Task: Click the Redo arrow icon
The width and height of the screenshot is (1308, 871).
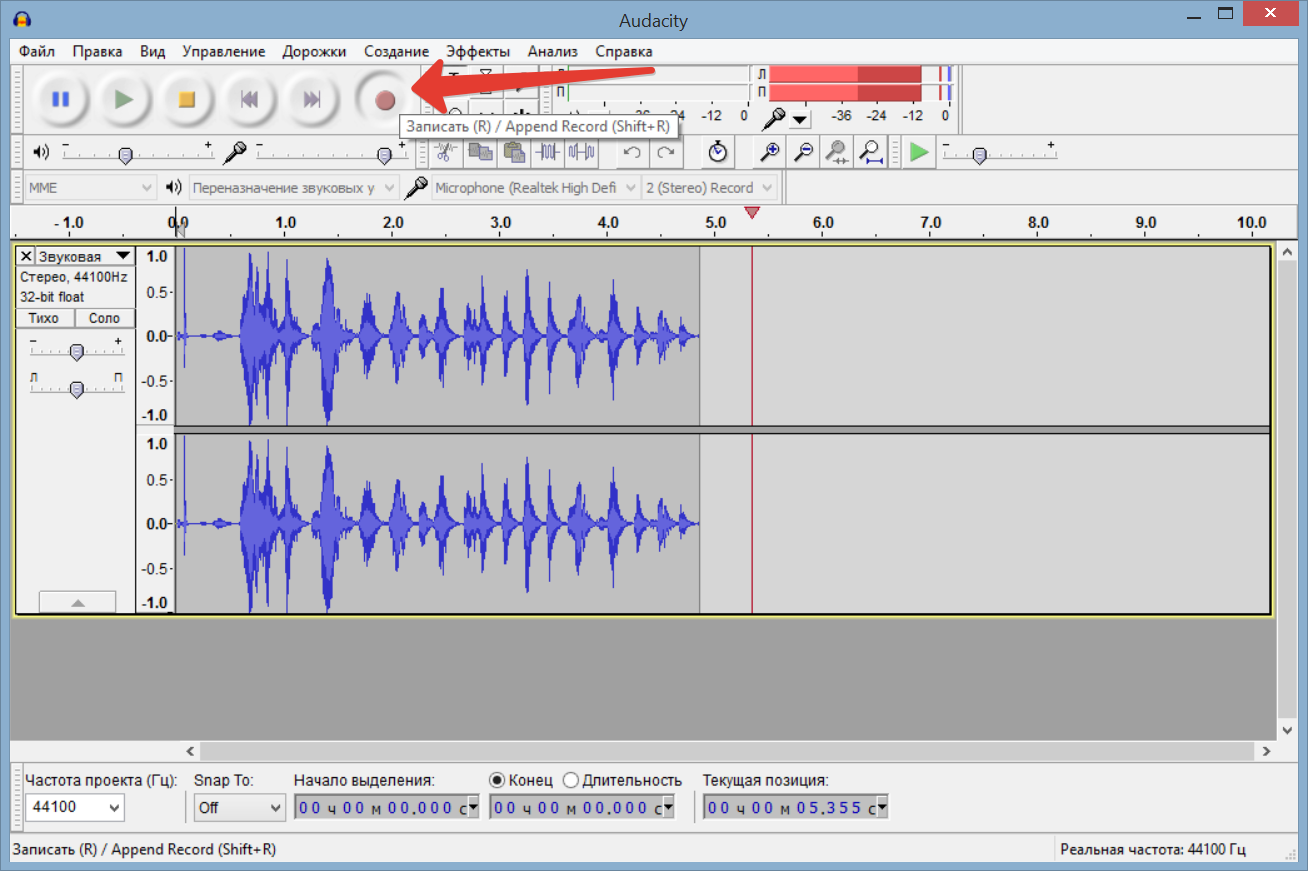Action: coord(666,152)
